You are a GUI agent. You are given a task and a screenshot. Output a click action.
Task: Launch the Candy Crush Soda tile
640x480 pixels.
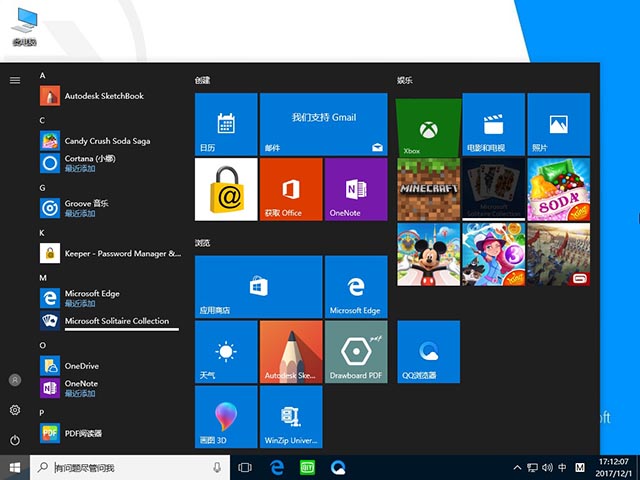click(x=558, y=189)
